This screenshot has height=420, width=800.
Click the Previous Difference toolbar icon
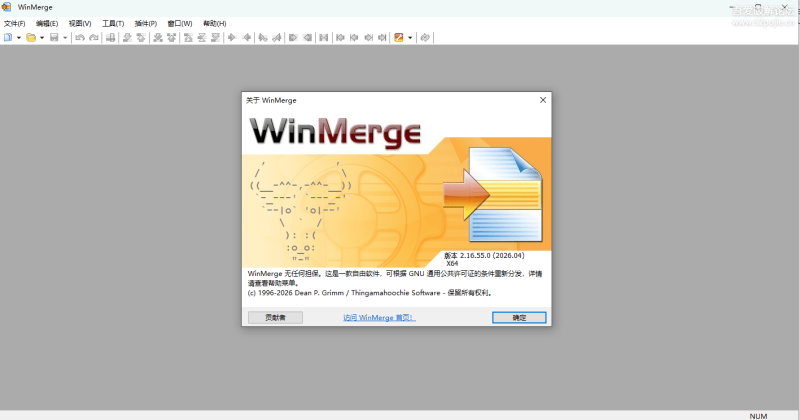141,37
